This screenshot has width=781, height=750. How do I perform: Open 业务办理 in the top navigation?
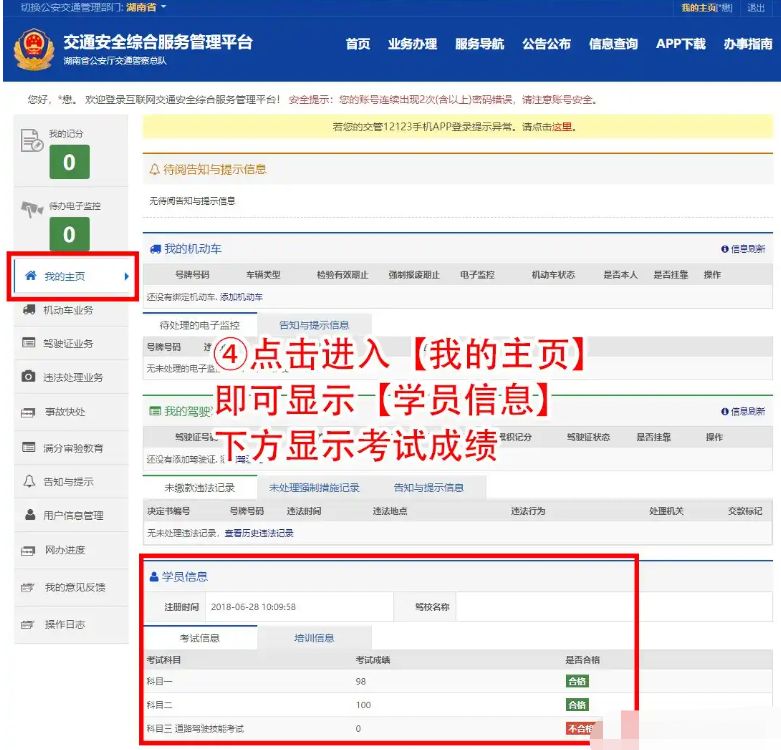tap(412, 44)
